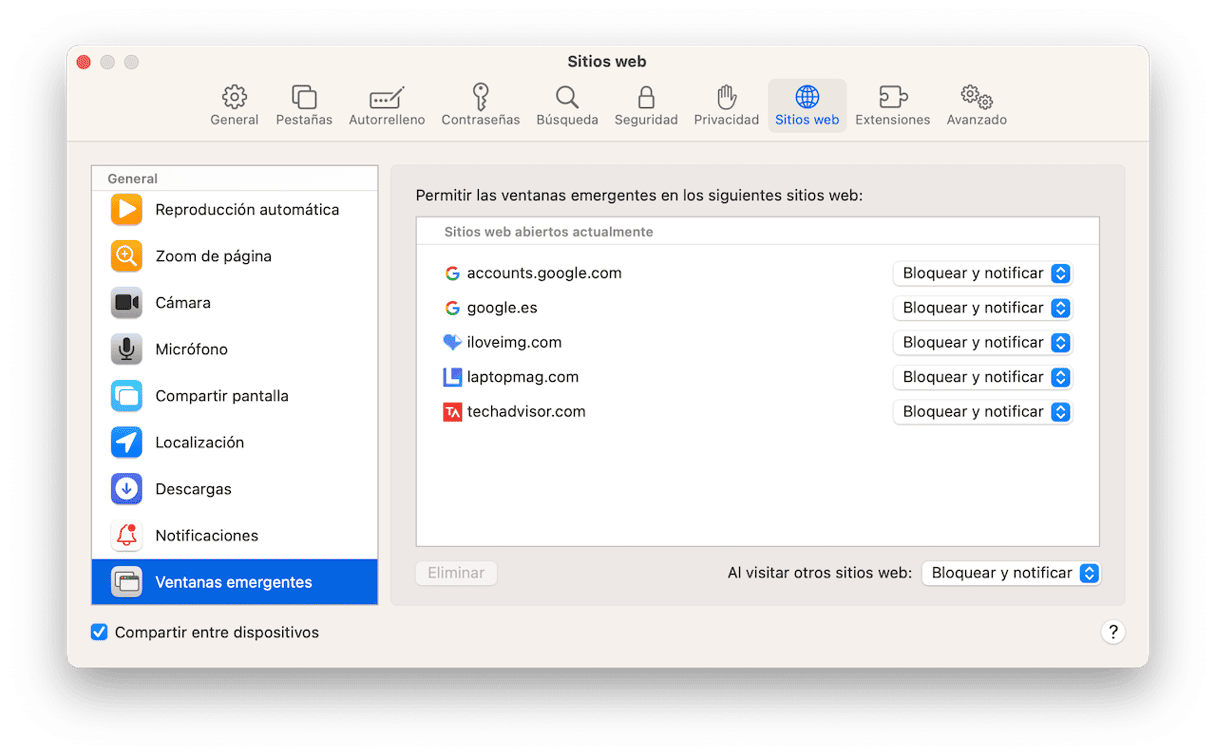Viewport: 1216px width, 756px height.
Task: Select Compartir pantalla in sidebar
Action: pyautogui.click(x=234, y=396)
